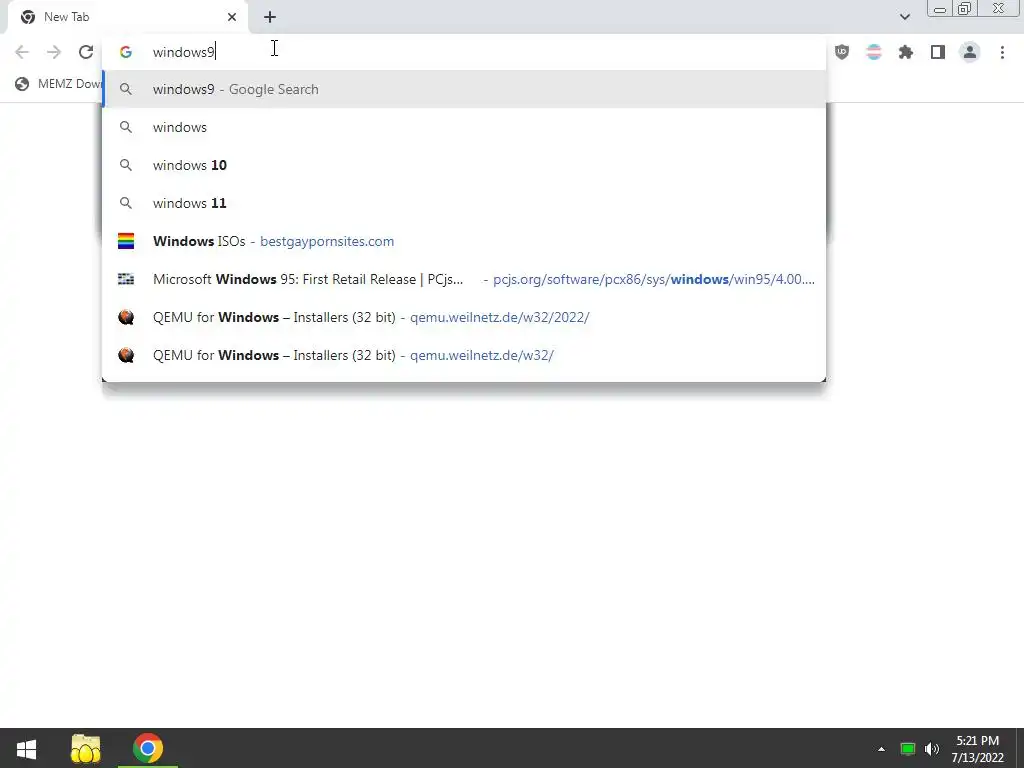Open the Windows ISOs suggestion
1024x768 pixels.
point(464,241)
